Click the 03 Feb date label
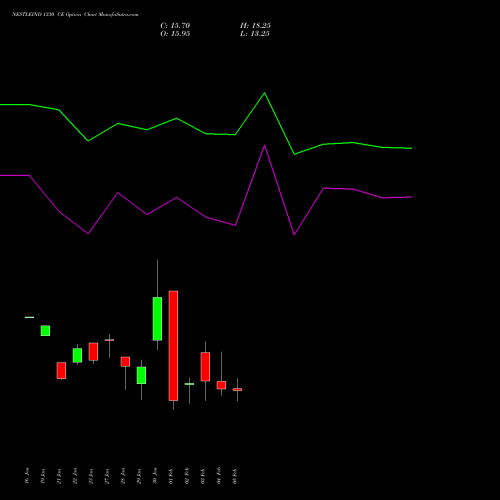This screenshot has width=500, height=500. (203, 476)
